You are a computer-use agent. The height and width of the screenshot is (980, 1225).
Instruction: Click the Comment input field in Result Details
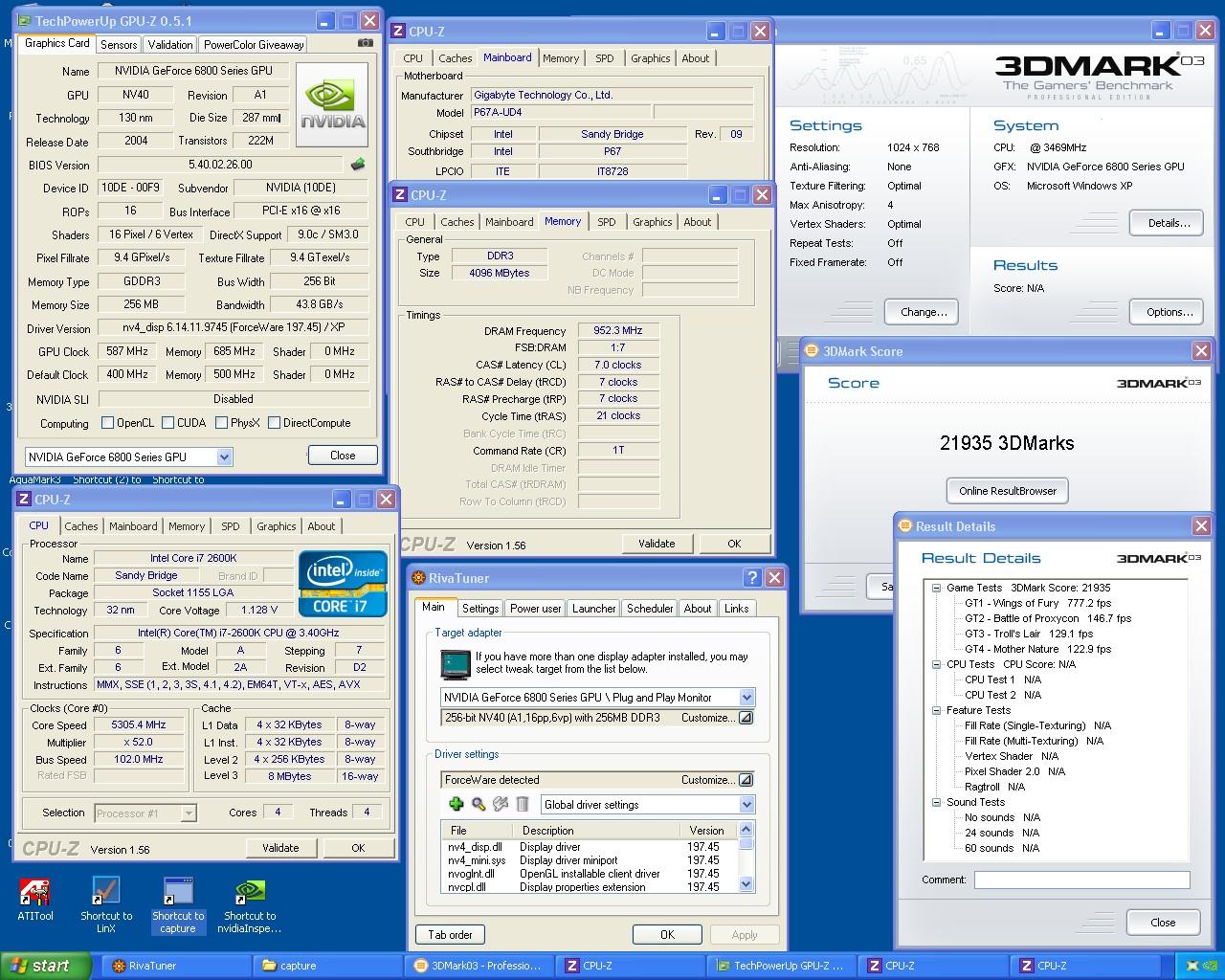pos(1081,880)
